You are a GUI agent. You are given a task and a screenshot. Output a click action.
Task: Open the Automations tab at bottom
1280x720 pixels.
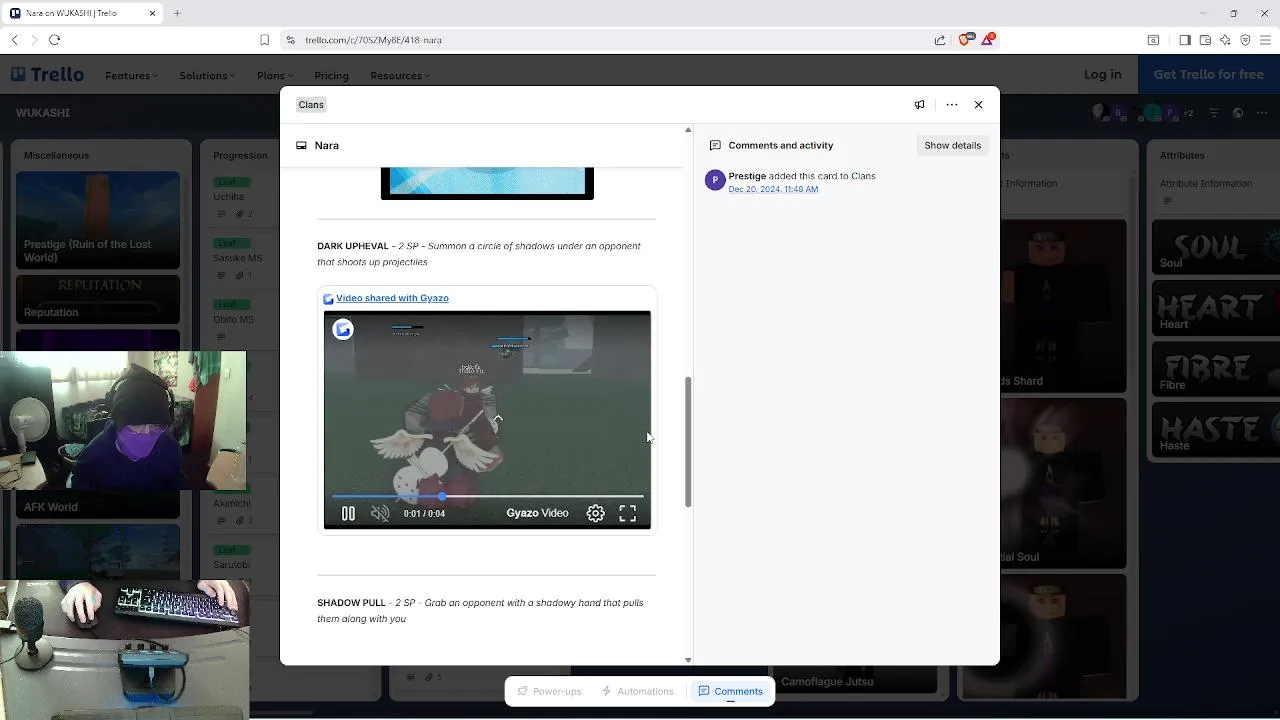pos(637,691)
